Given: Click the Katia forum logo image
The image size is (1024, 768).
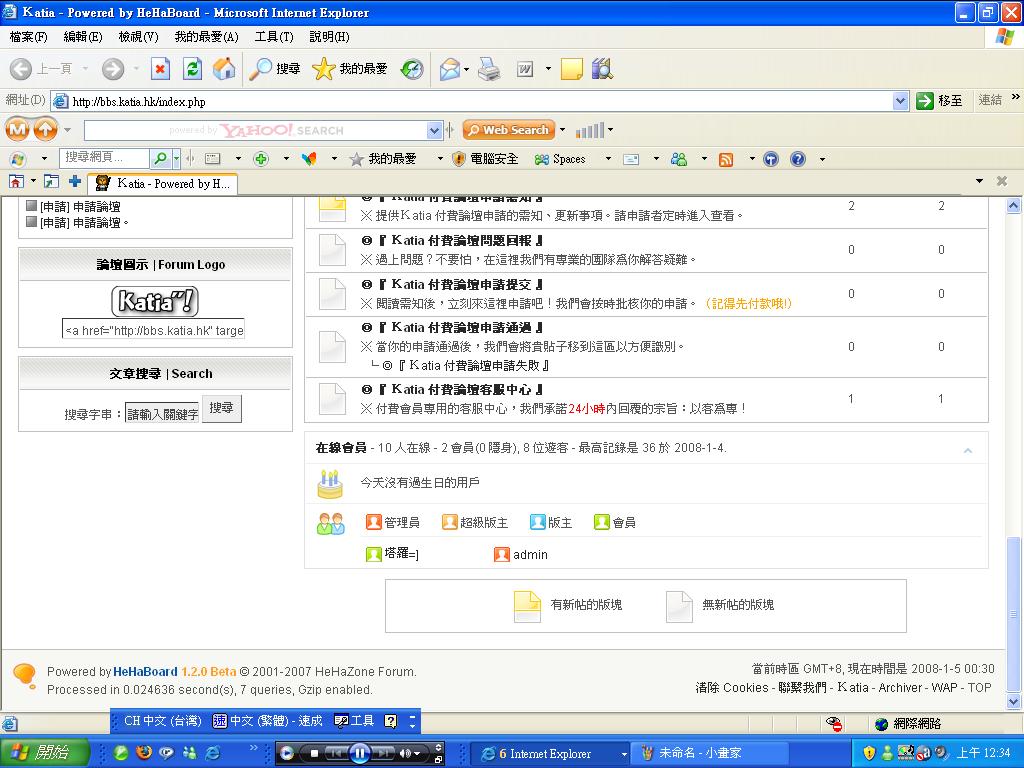Looking at the screenshot, I should (x=155, y=302).
